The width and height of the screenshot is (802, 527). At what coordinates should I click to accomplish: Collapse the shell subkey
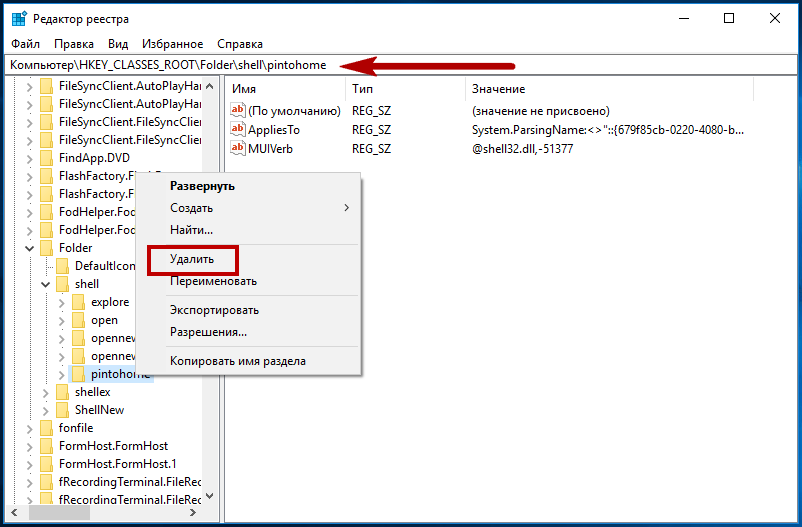tap(46, 284)
